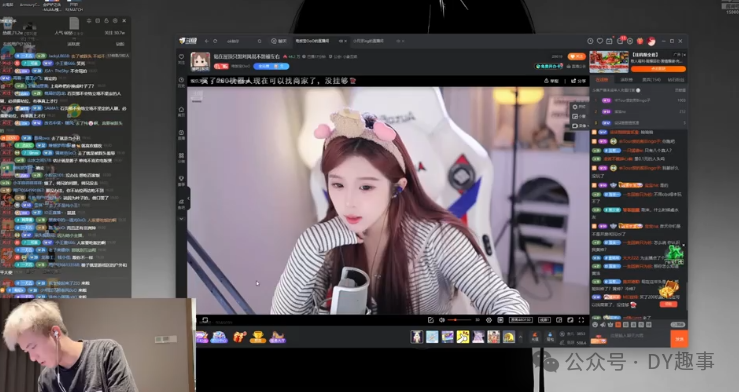Select the rainbow gift in gift bar
Viewport: 739px width, 392px height.
pyautogui.click(x=447, y=337)
